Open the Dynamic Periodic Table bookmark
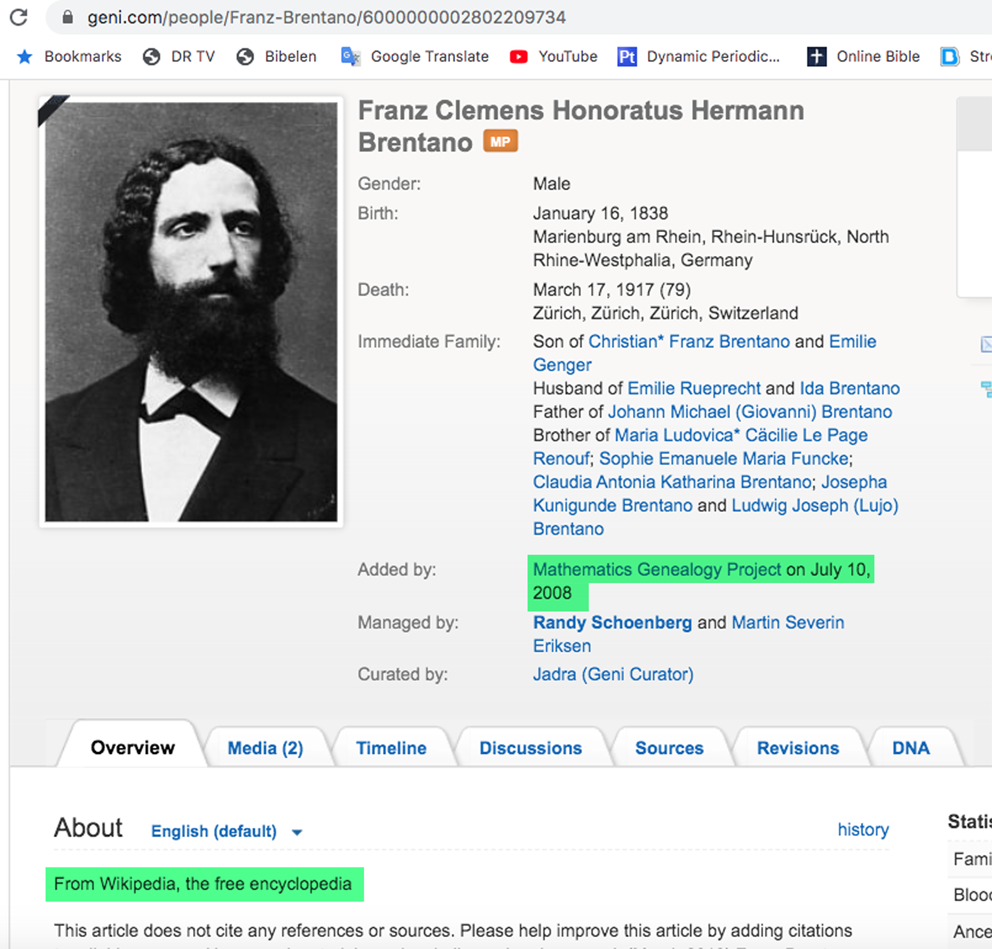This screenshot has width=992, height=949. point(698,56)
